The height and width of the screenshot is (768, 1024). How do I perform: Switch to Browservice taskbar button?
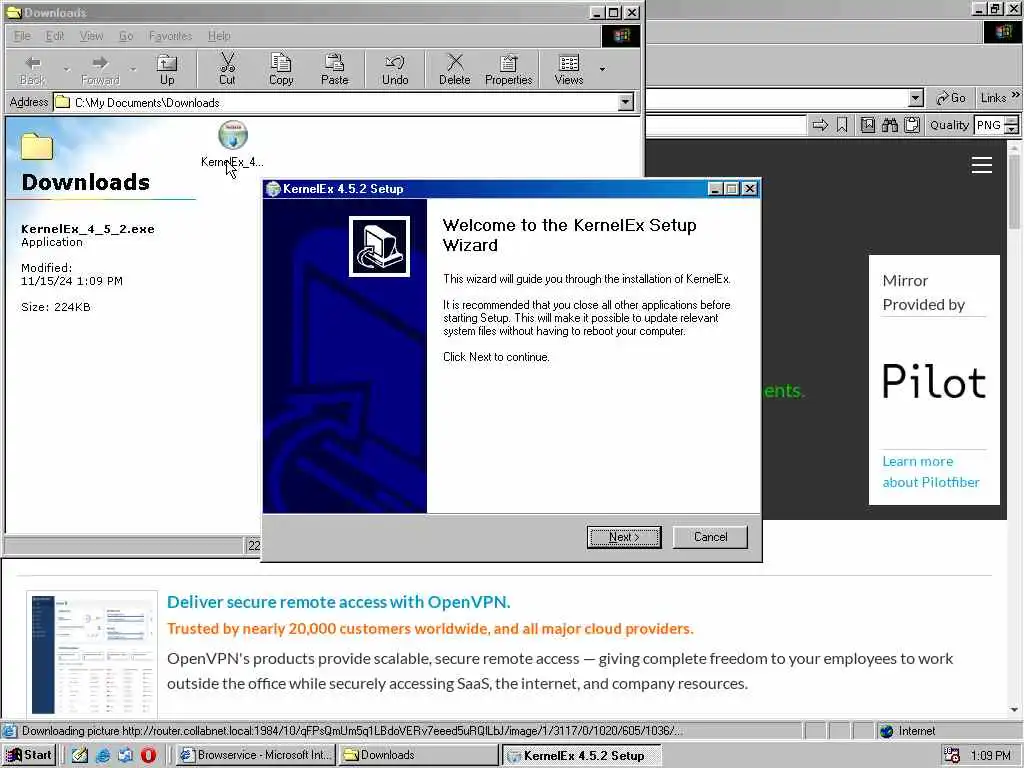256,755
